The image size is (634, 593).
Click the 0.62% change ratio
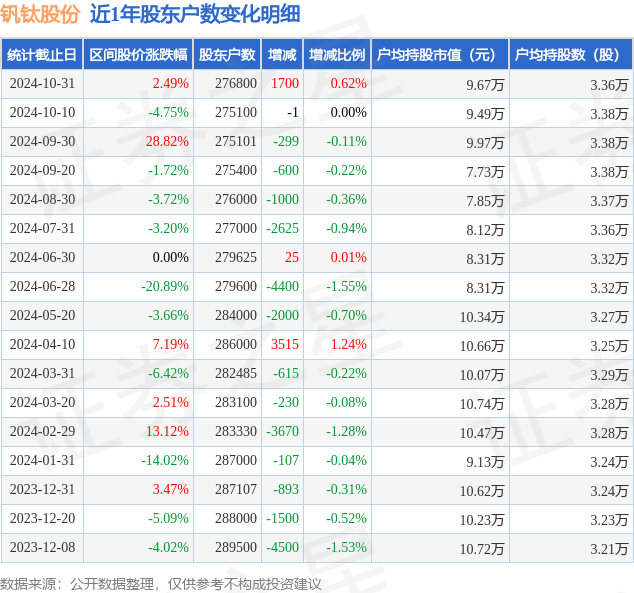point(349,83)
